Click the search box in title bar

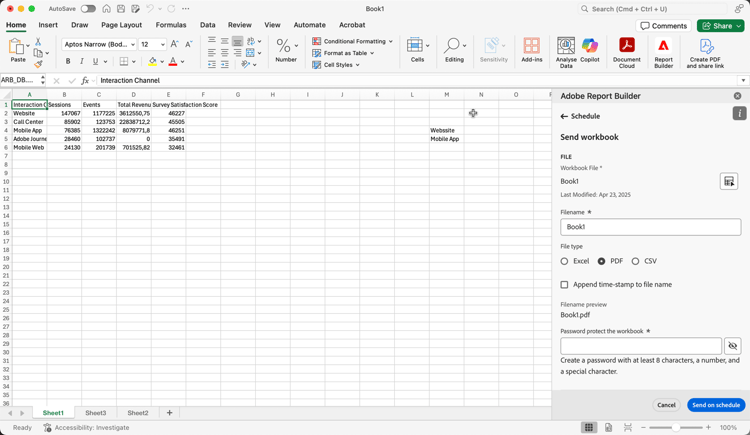(x=653, y=9)
